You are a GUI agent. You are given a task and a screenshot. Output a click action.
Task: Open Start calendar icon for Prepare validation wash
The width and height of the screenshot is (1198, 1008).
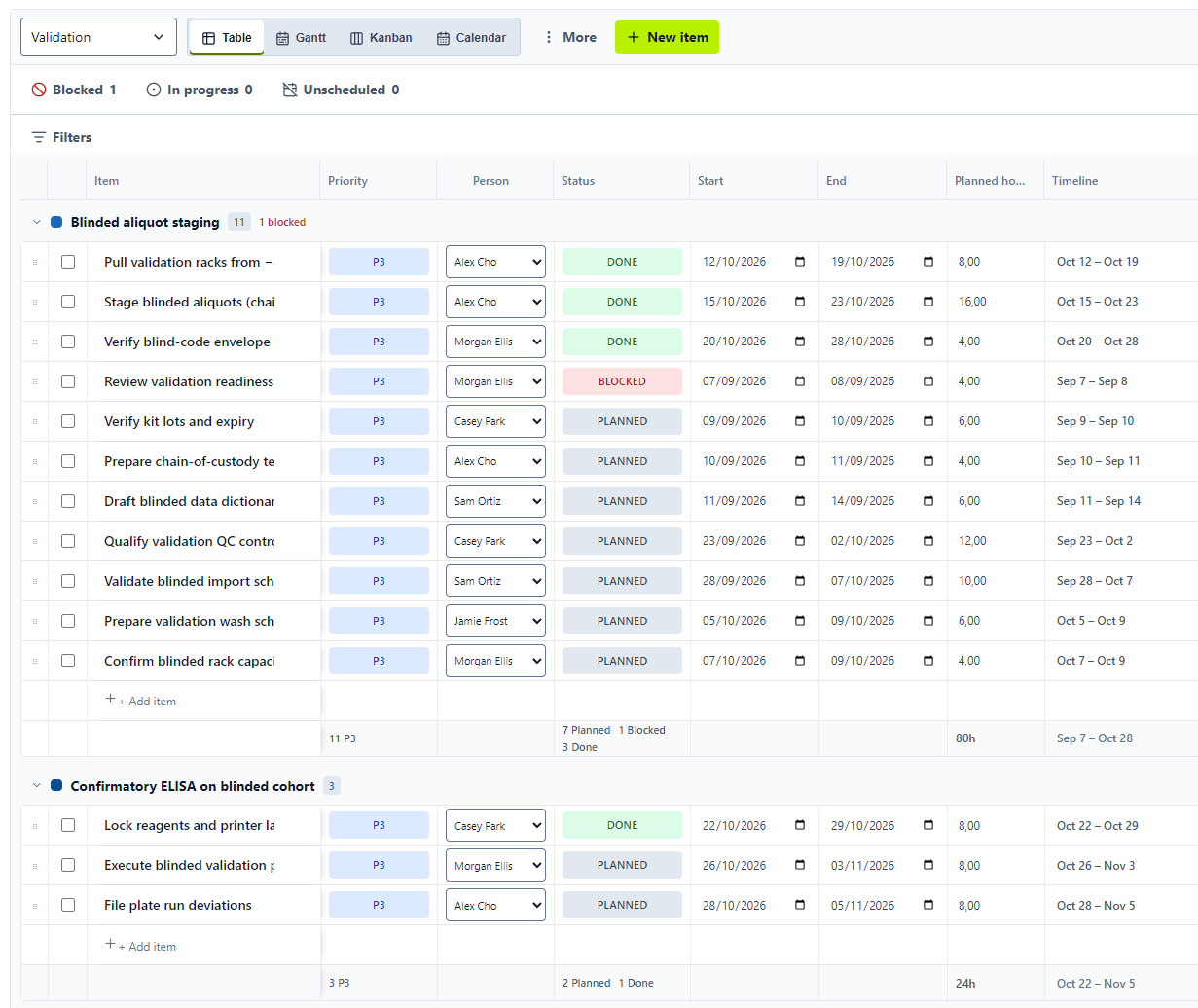click(800, 621)
